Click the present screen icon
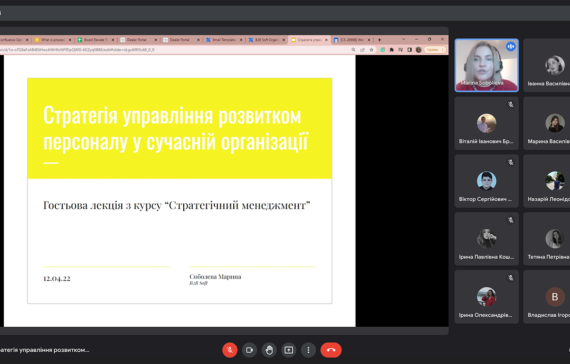570x364 pixels. coord(289,350)
